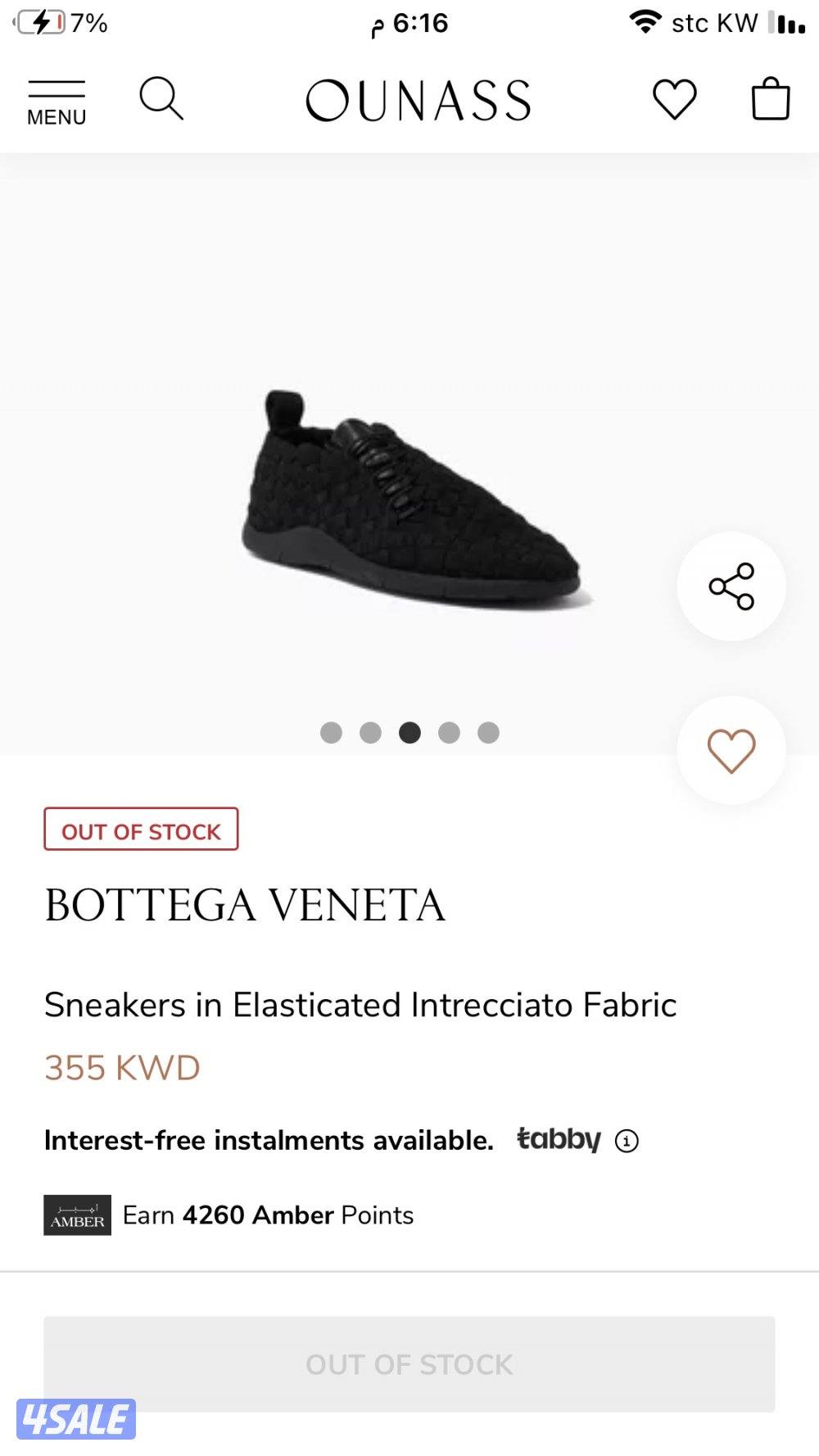Screen dimensions: 819x1456
Task: Tap the black sneaker product image
Action: [x=415, y=498]
